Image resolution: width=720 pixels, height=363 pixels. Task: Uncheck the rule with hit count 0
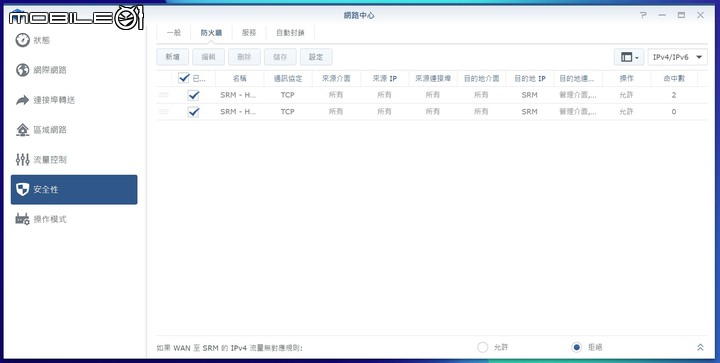point(193,112)
